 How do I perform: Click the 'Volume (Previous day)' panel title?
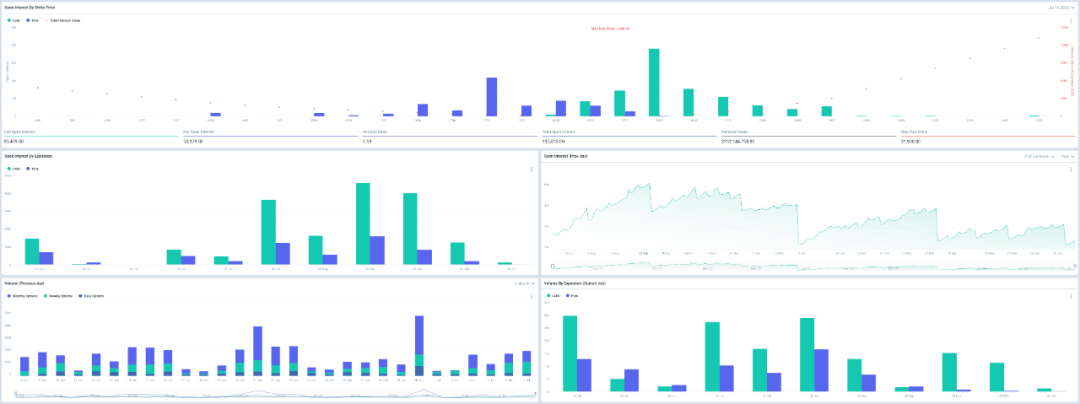(x=25, y=283)
